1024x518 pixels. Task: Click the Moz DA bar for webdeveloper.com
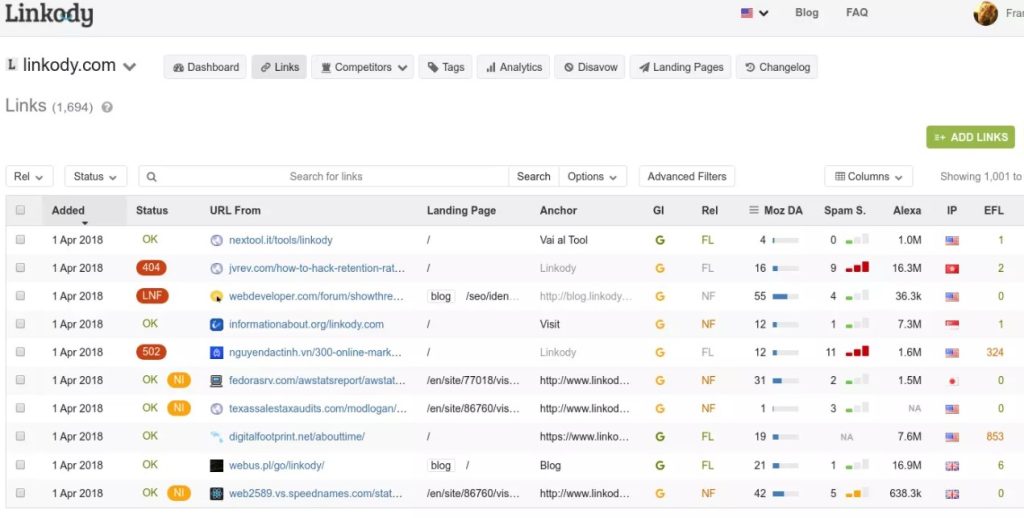tap(785, 296)
